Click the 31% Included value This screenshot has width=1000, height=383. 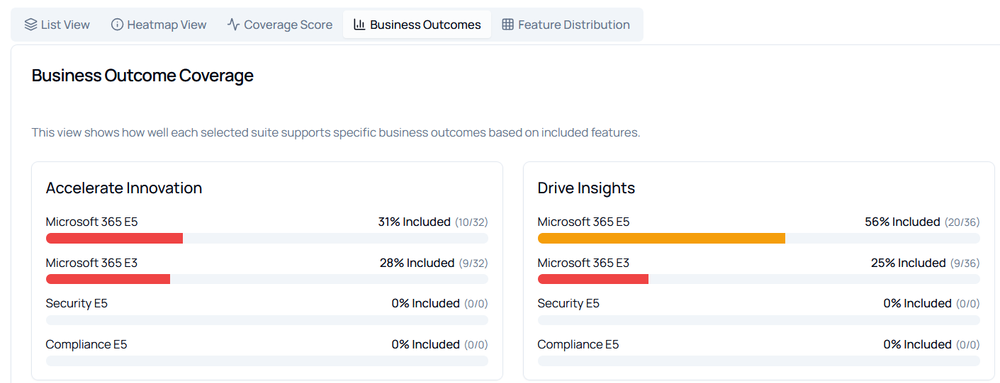point(414,222)
